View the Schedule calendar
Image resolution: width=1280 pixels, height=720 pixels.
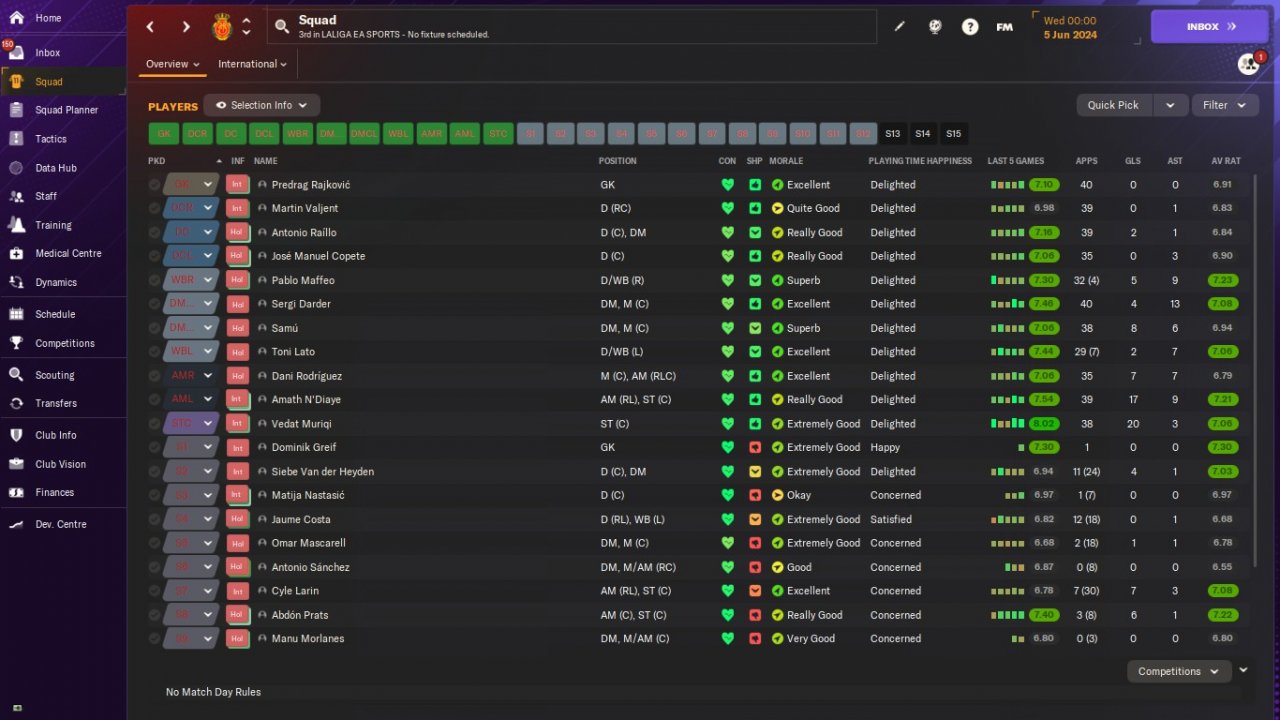pyautogui.click(x=55, y=314)
